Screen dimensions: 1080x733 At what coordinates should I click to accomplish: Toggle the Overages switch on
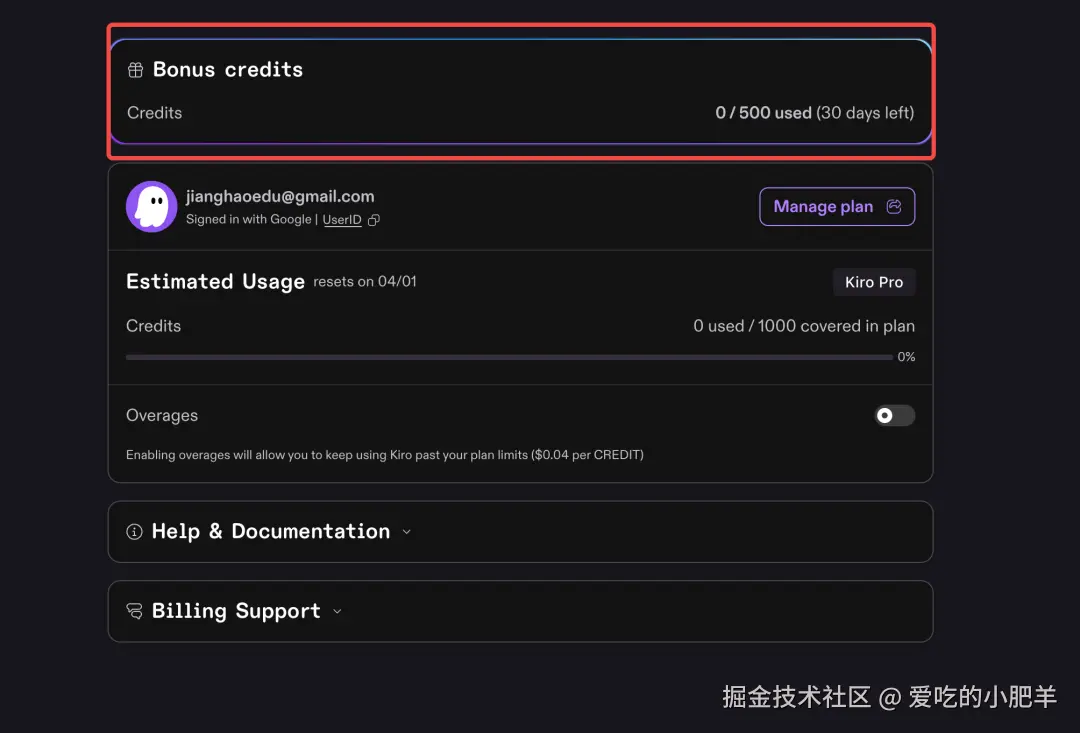[x=894, y=415]
